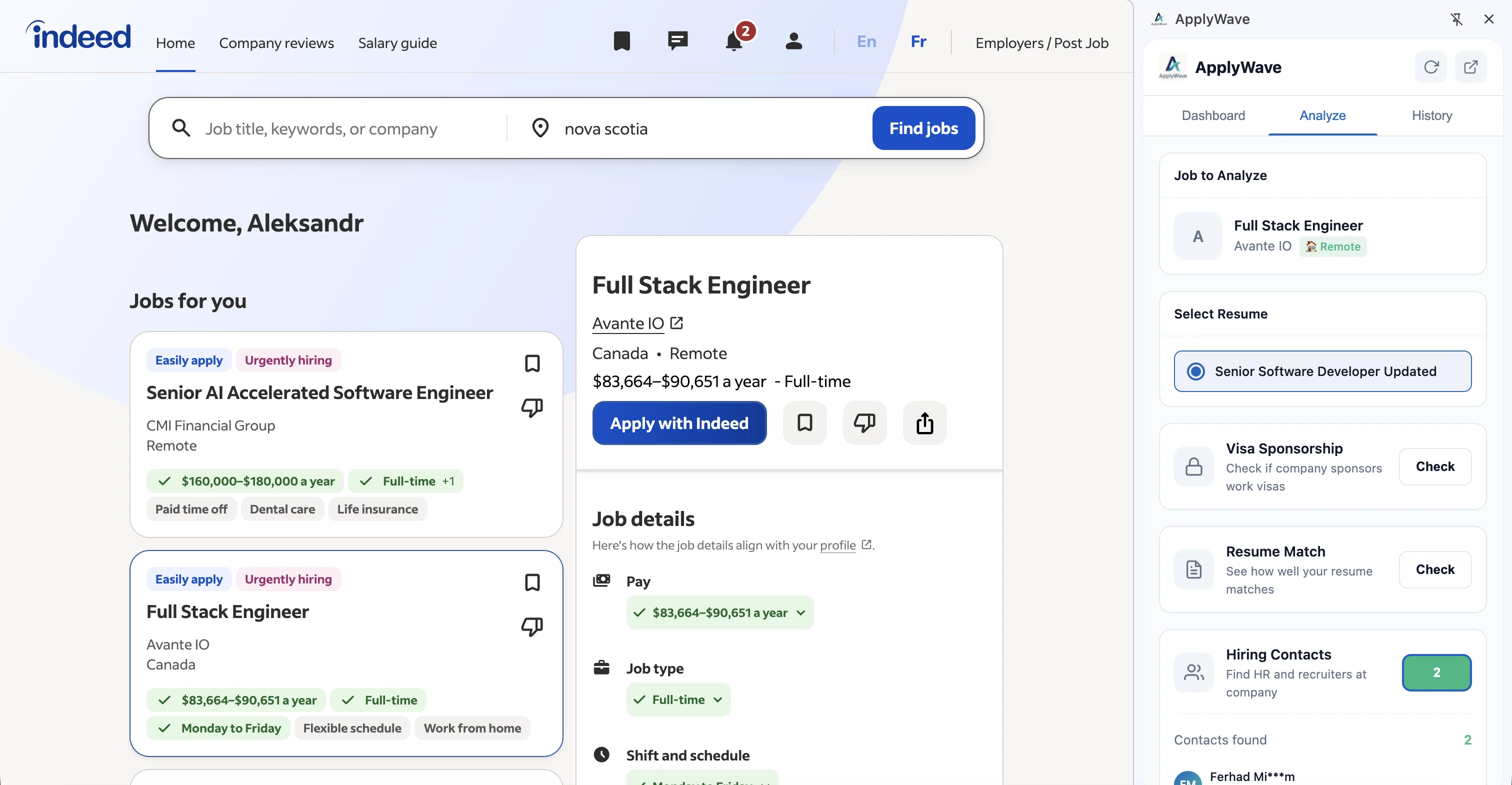Click the Resume Match document icon
1512x785 pixels.
1194,569
